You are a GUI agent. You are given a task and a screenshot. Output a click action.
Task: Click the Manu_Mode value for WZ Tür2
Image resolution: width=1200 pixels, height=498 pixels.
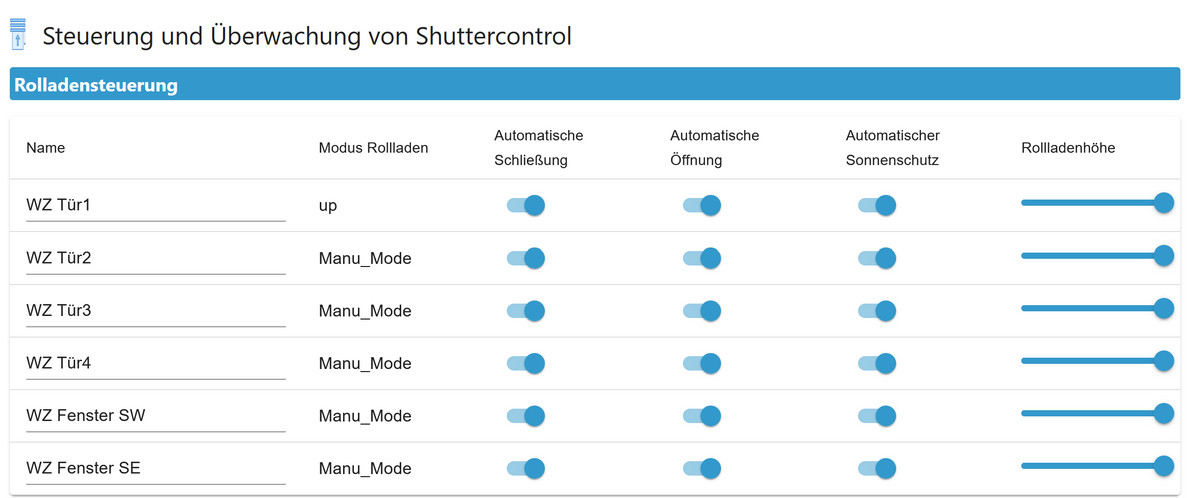[x=365, y=258]
